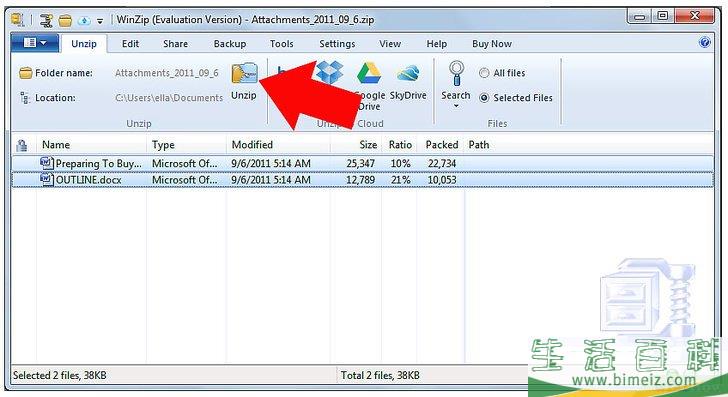Click Modified date of OUTLINE.docx row

(x=271, y=180)
